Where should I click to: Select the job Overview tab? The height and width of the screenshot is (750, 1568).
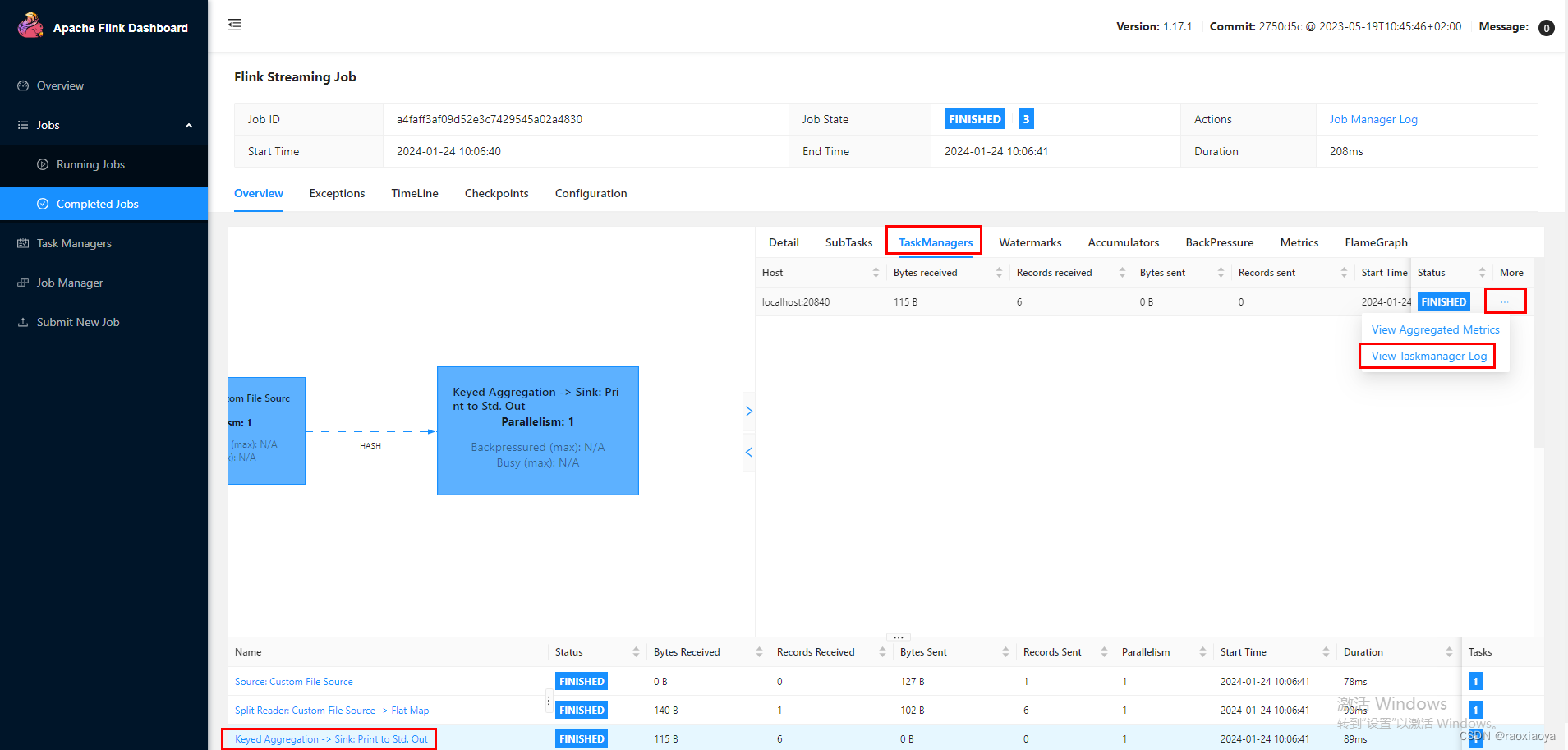click(x=259, y=193)
